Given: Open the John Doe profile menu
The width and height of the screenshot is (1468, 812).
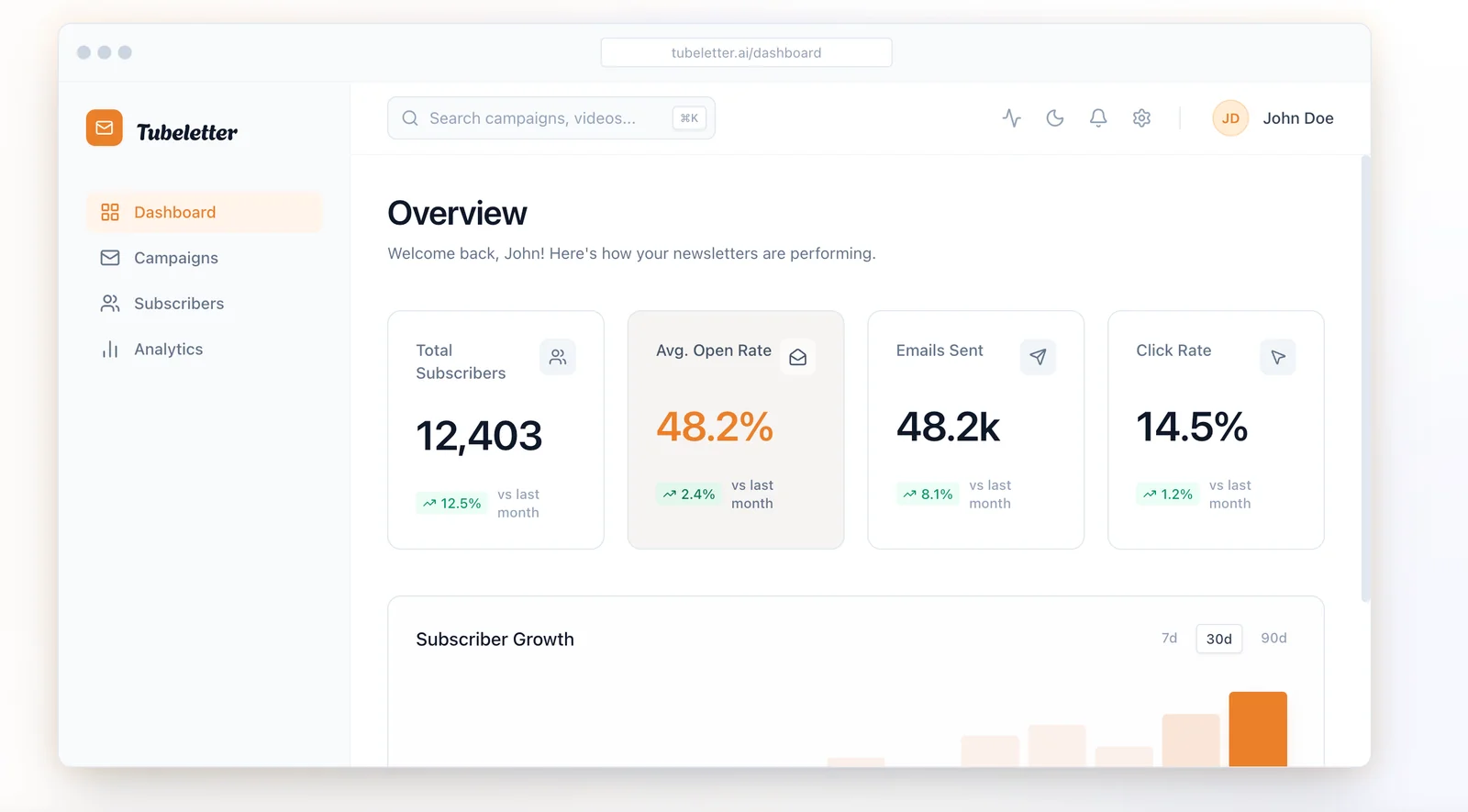Looking at the screenshot, I should click(x=1297, y=118).
